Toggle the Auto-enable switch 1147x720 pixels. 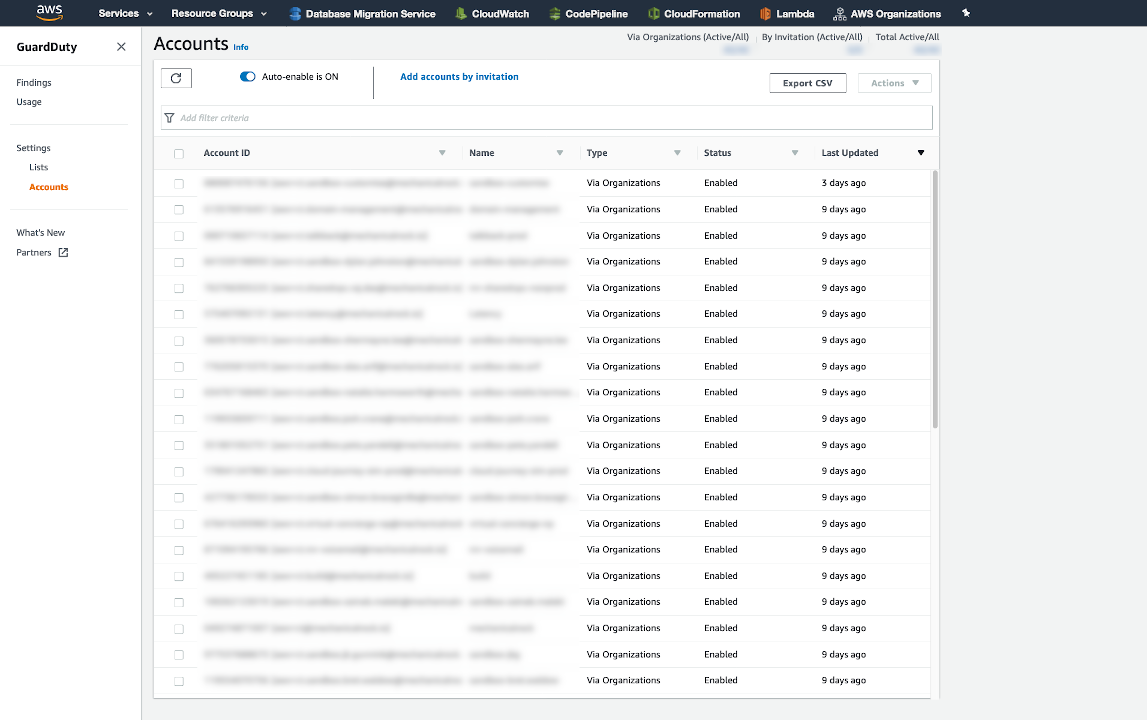[x=247, y=77]
